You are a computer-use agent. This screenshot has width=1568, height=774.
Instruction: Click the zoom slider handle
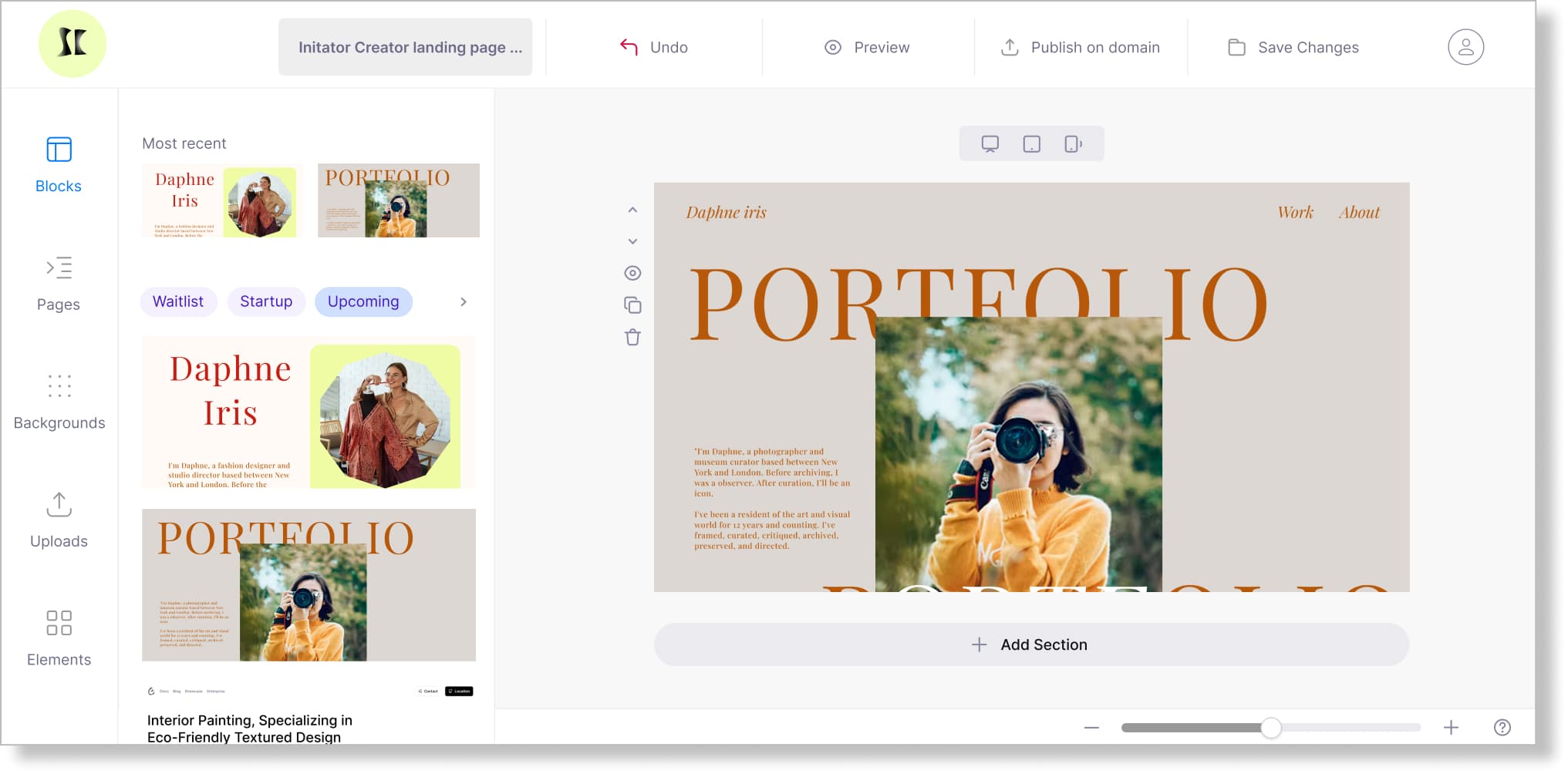[1271, 728]
